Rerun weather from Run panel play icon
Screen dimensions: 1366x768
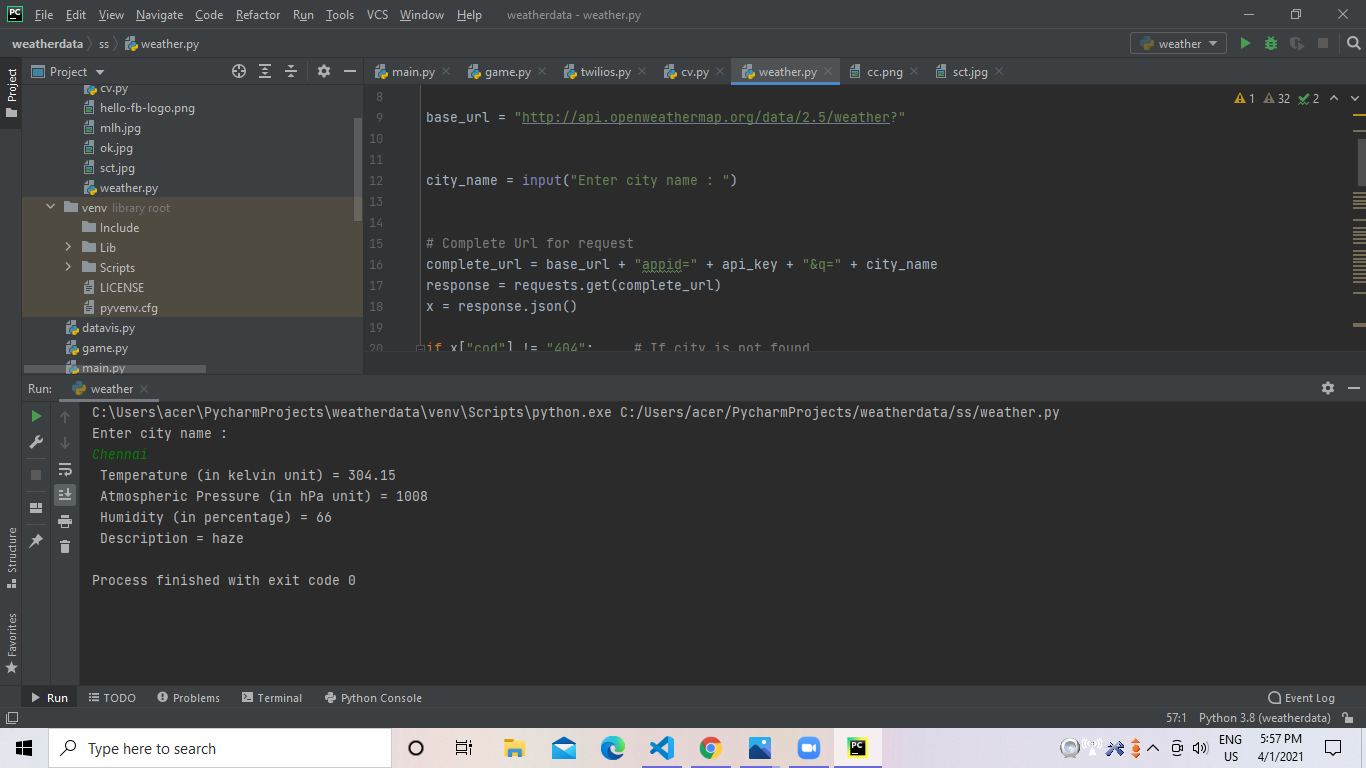coord(37,416)
